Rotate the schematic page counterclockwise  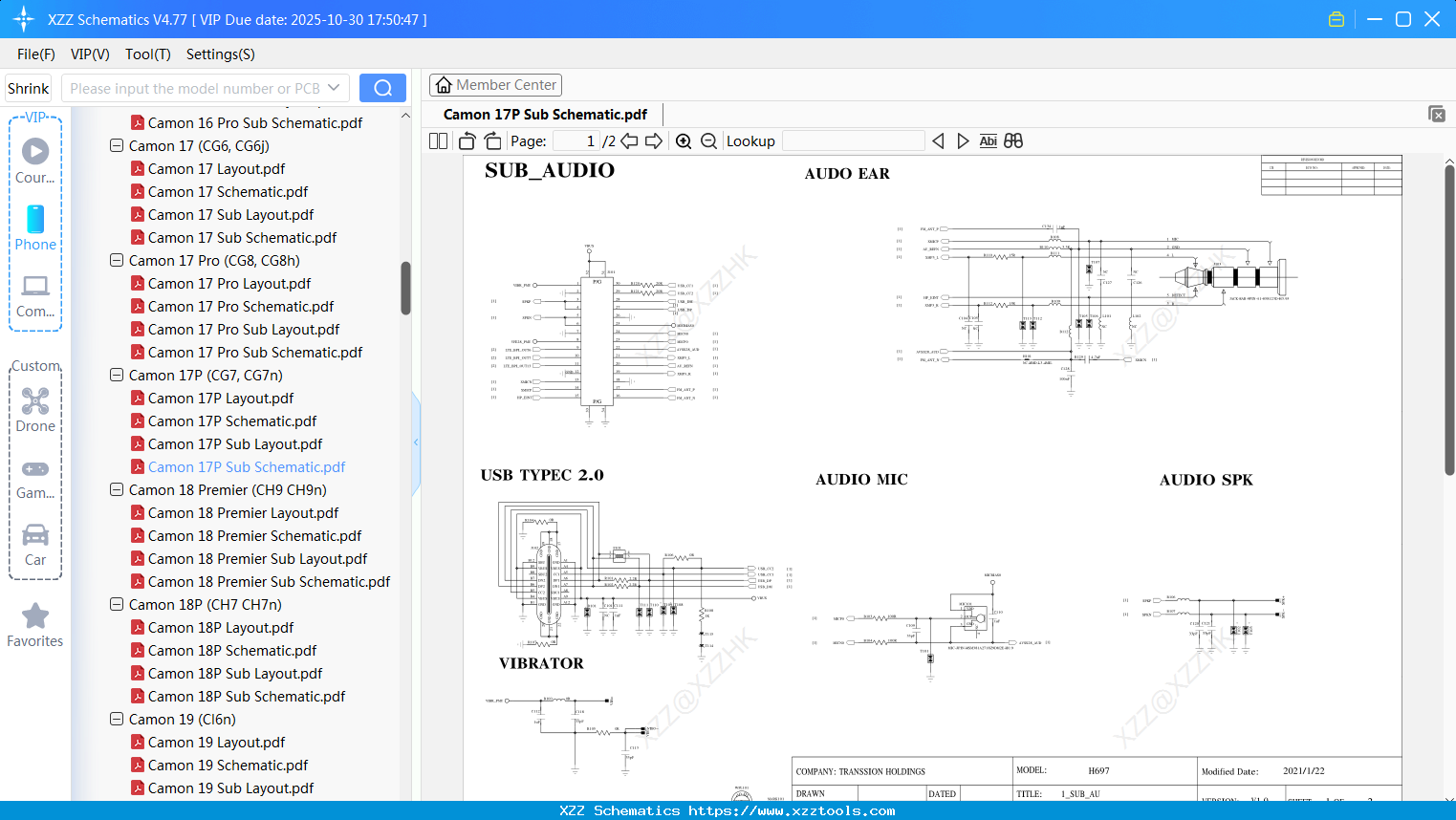pos(467,140)
